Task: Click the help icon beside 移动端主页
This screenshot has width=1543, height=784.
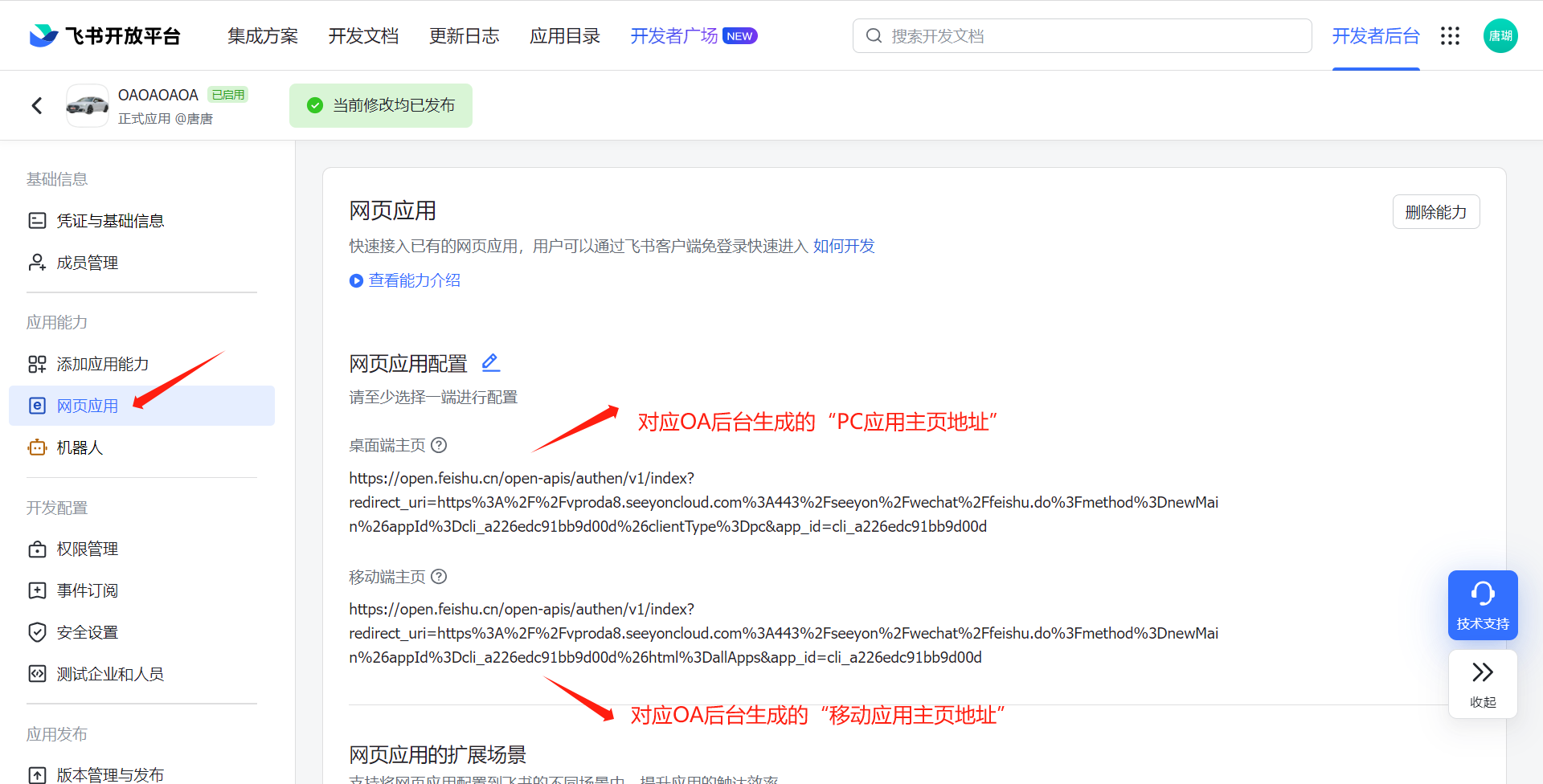Action: 439,577
